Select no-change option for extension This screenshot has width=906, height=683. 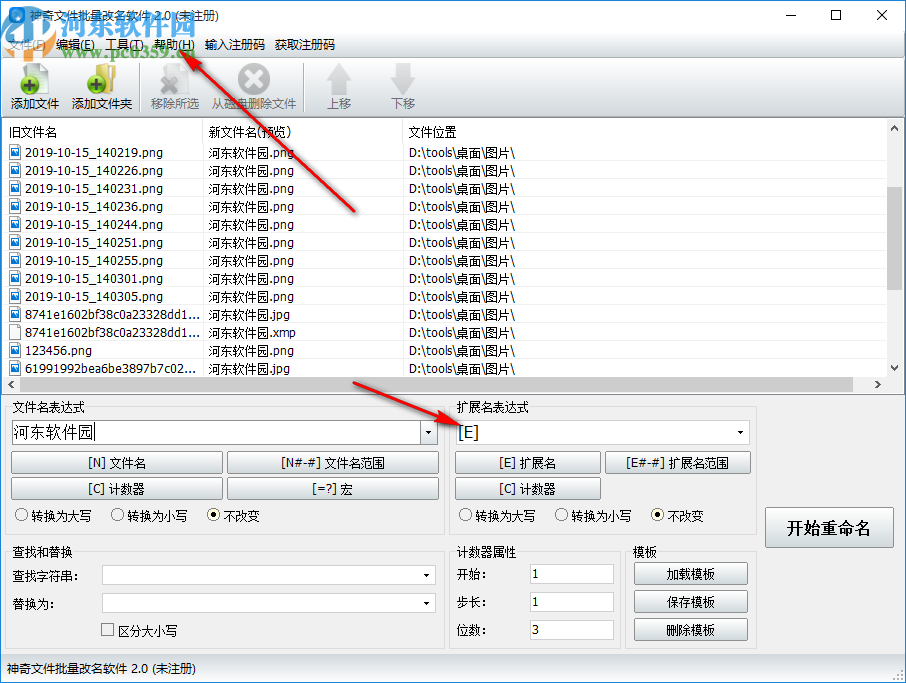tap(657, 515)
